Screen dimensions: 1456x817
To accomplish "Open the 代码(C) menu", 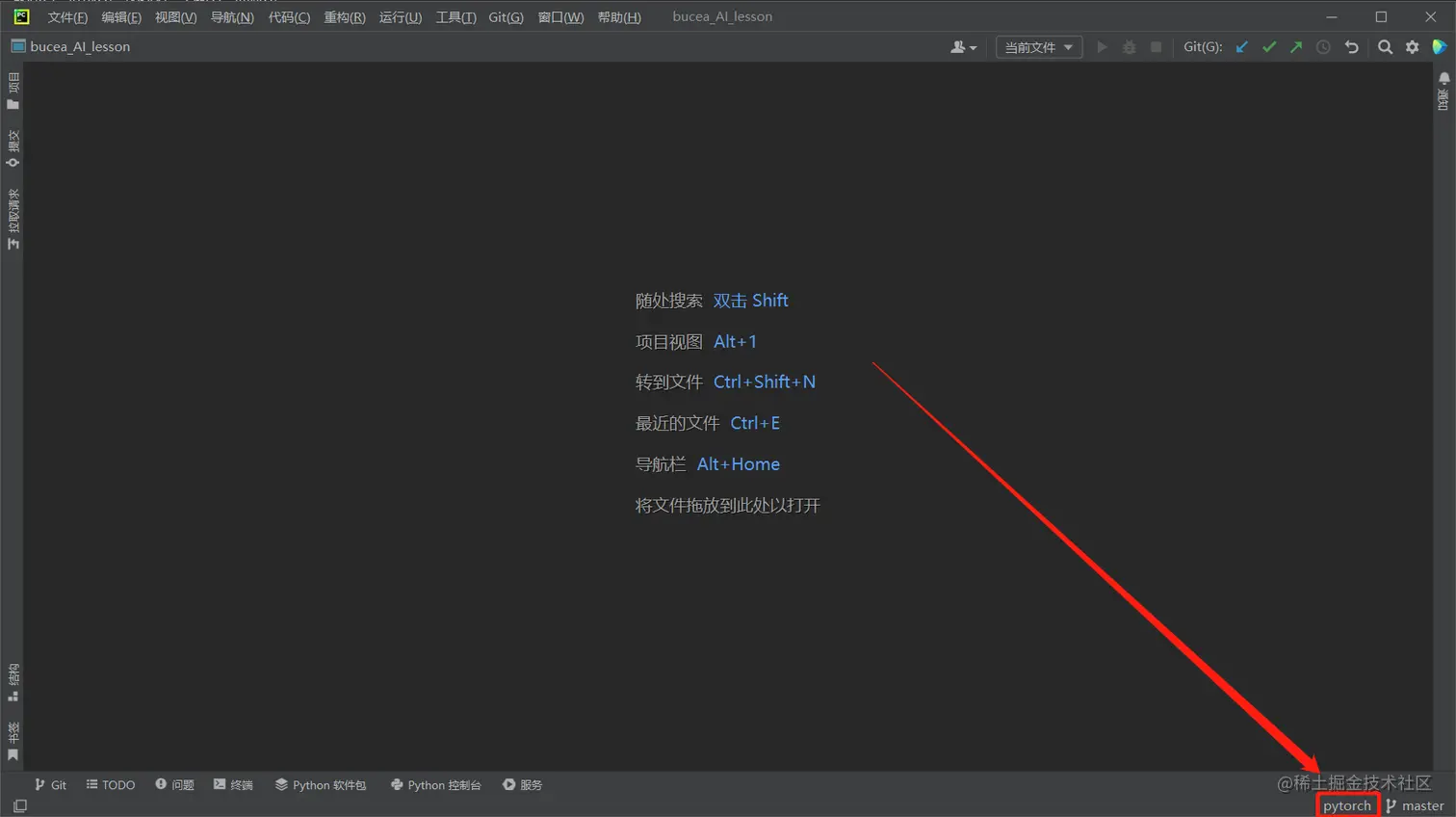I will pyautogui.click(x=289, y=17).
